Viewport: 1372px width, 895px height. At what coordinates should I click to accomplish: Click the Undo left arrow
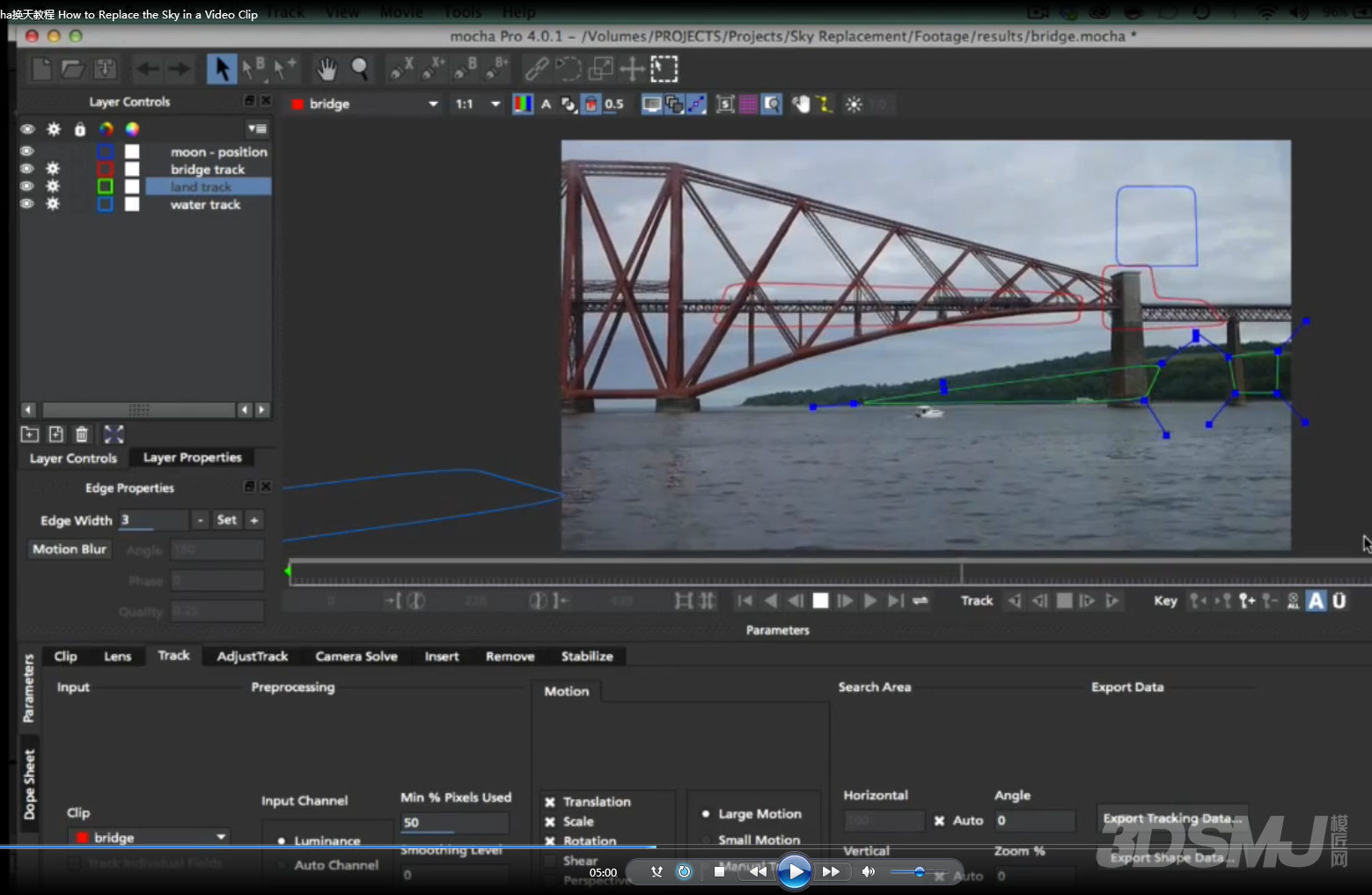coord(147,69)
